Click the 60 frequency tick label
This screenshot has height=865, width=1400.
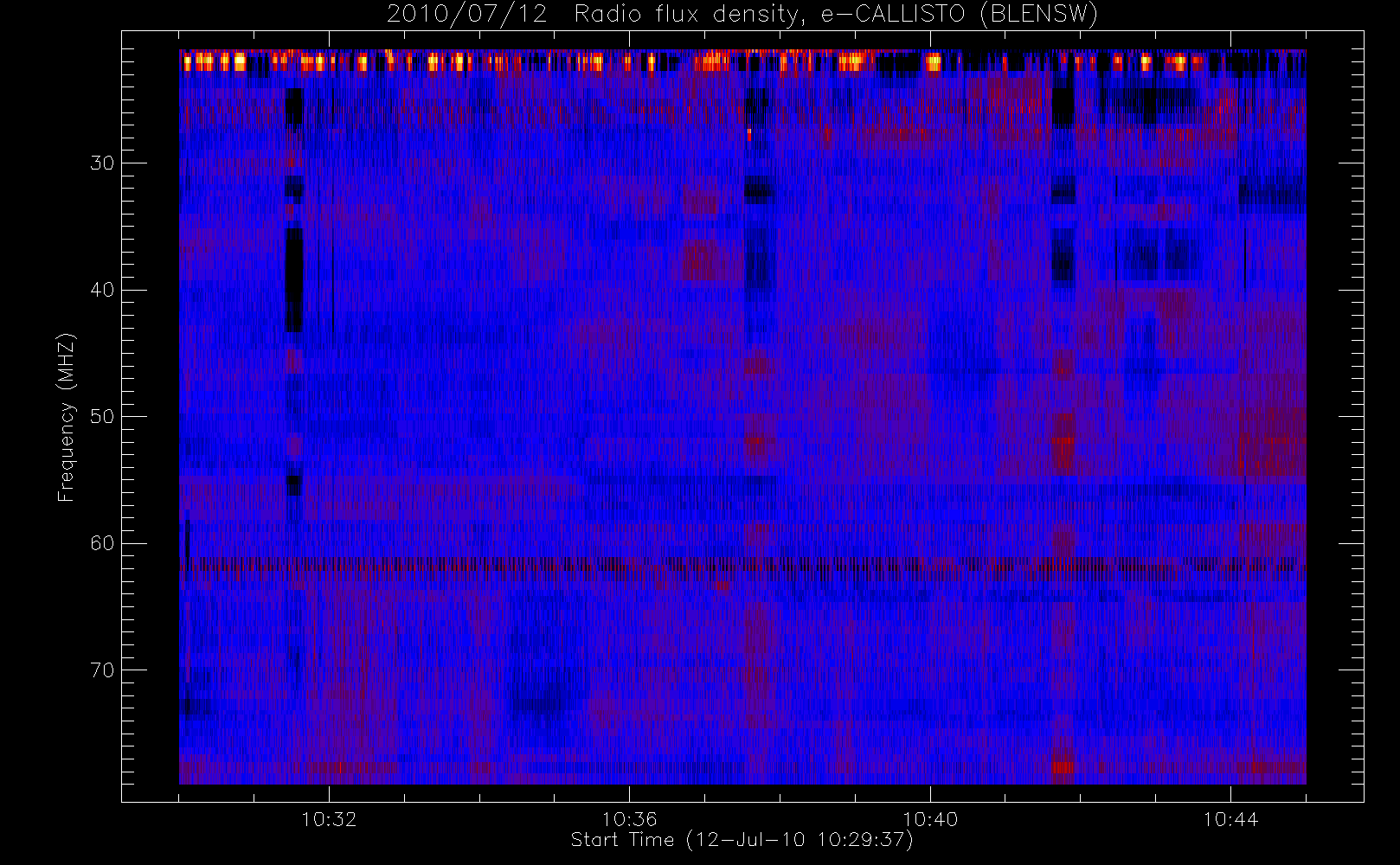click(102, 543)
